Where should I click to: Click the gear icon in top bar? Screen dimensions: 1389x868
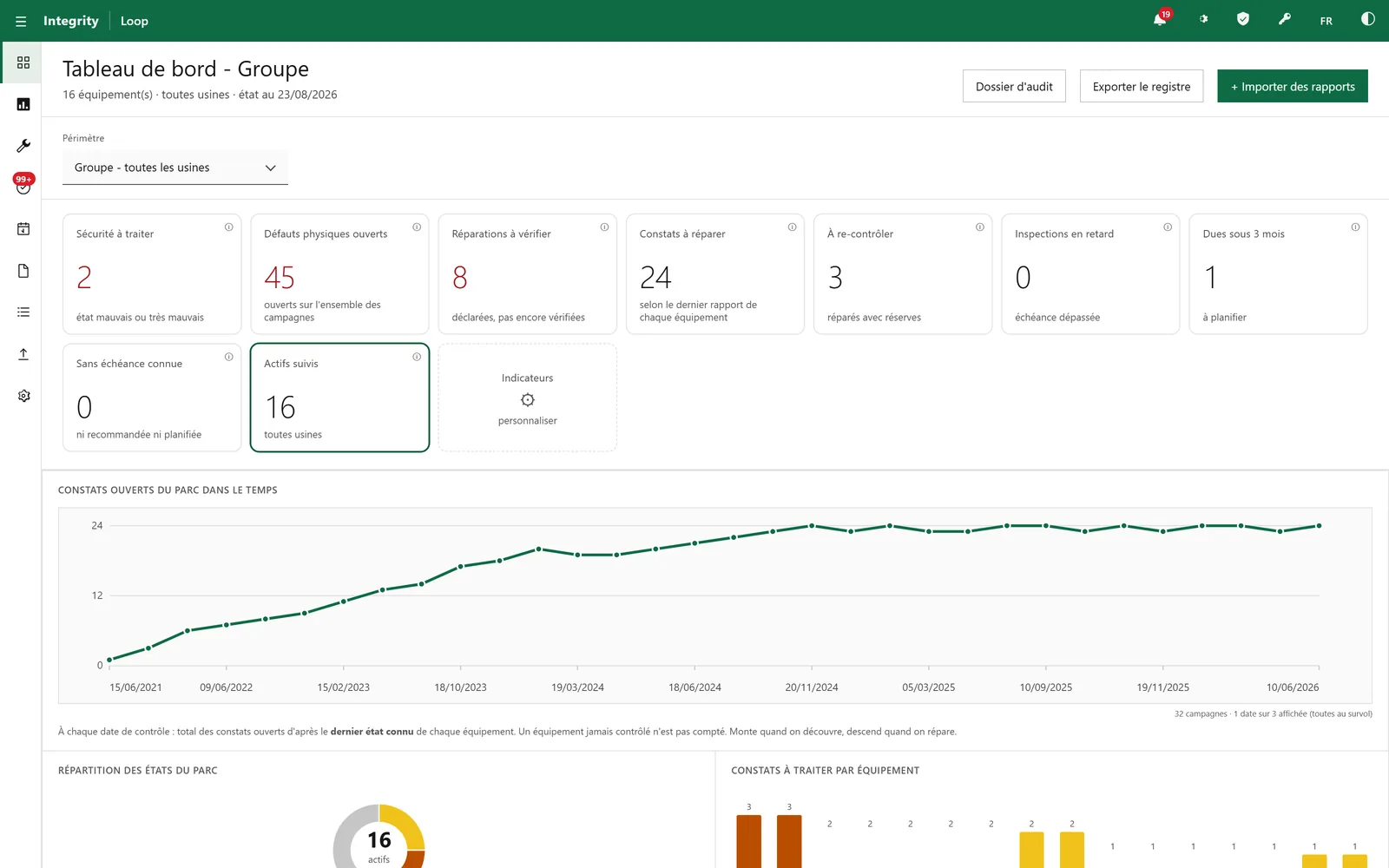[1203, 19]
